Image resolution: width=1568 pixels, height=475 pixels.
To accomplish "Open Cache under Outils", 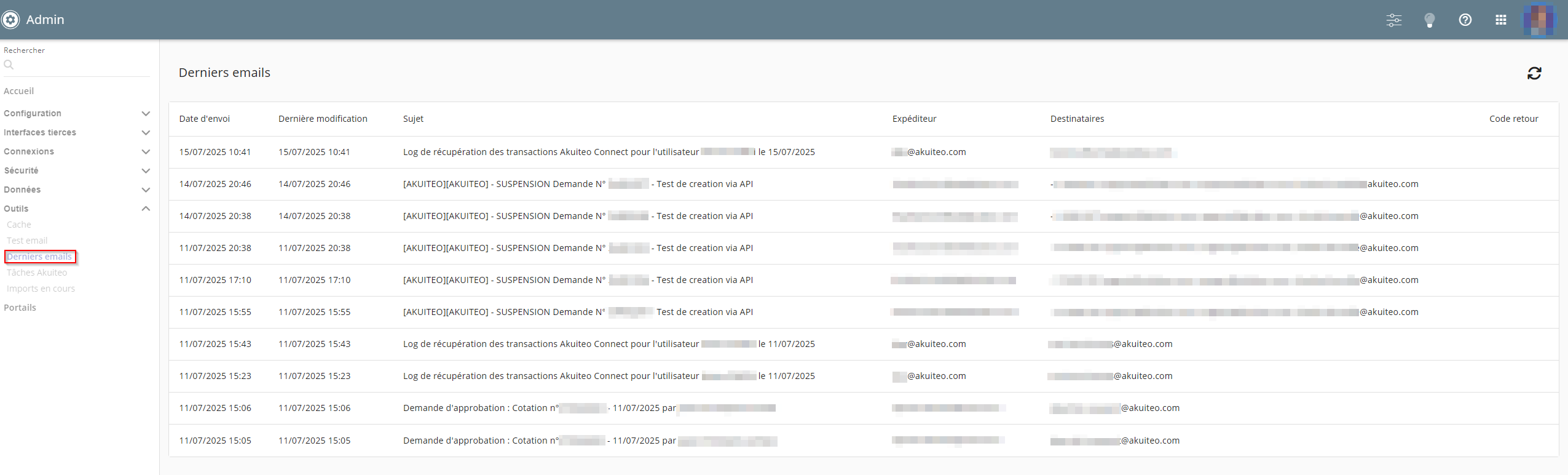I will pos(19,225).
